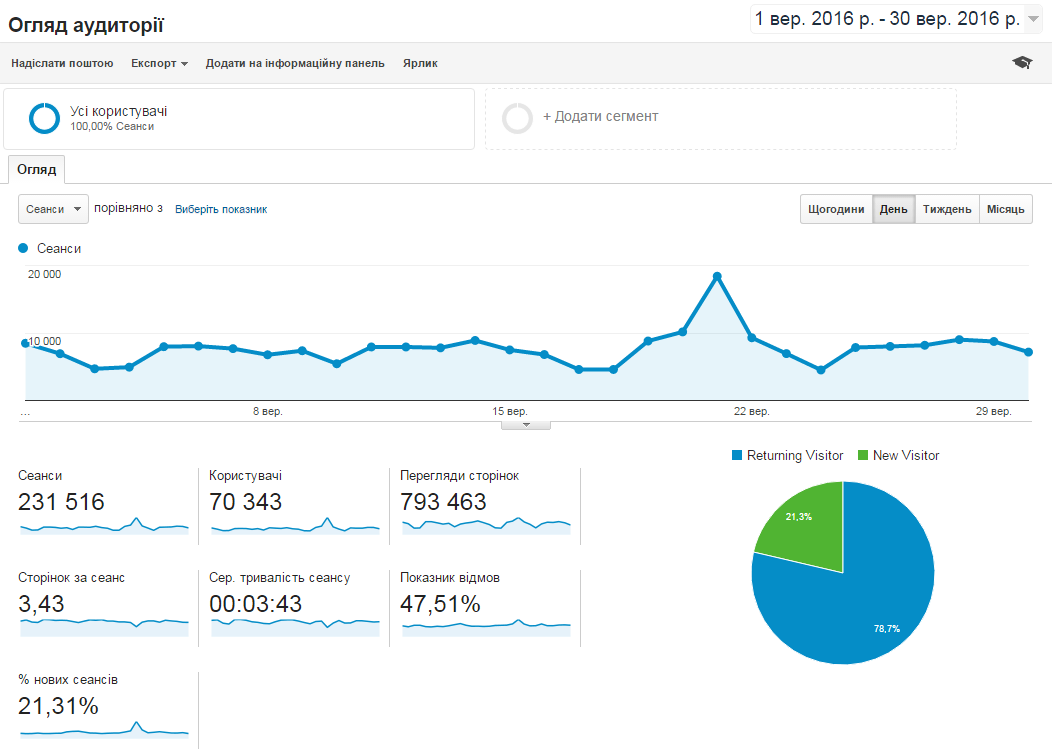Click the green New Visitor legend swatch
The width and height of the screenshot is (1052, 756).
point(863,455)
